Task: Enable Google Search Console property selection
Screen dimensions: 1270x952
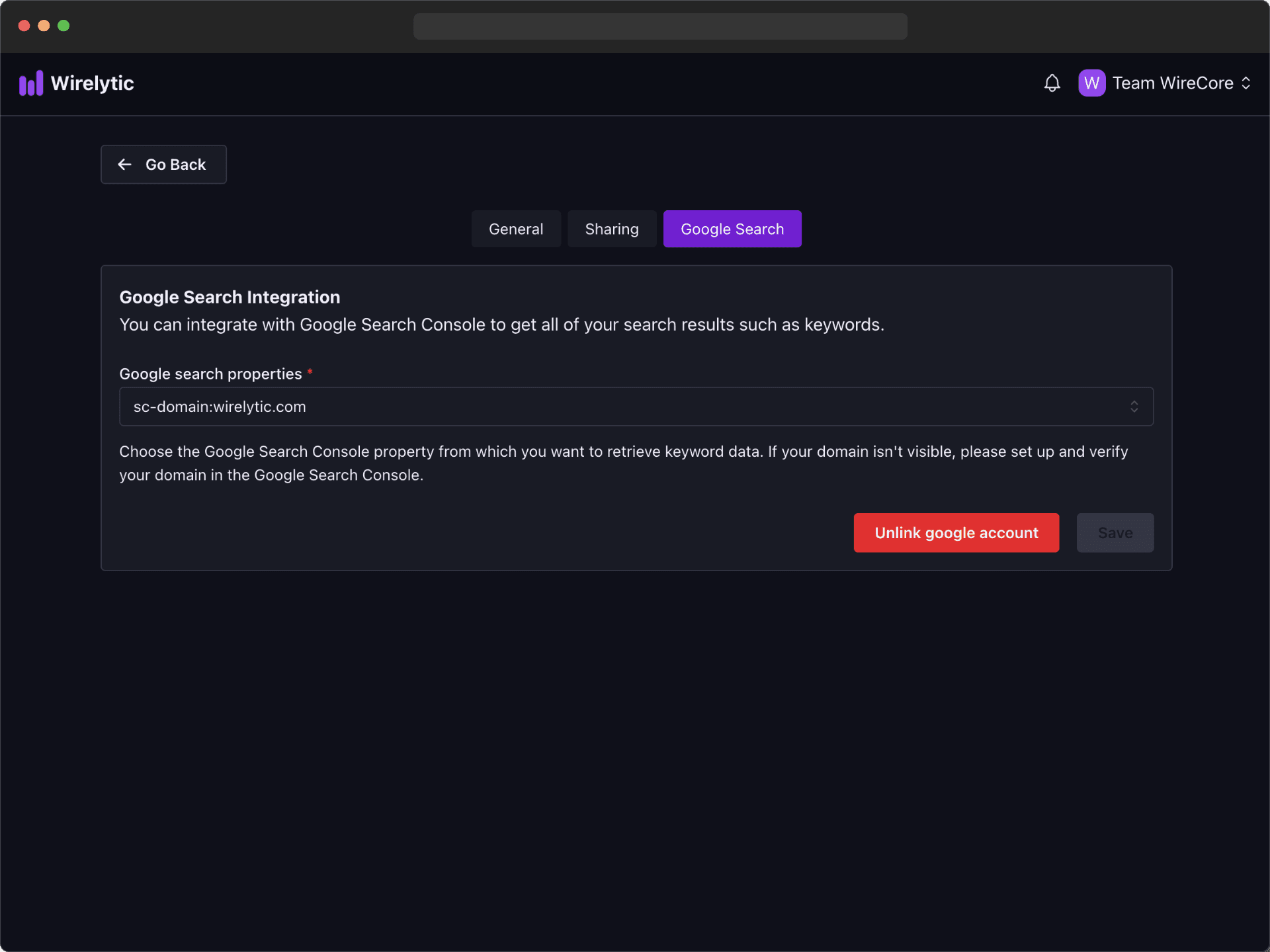Action: [x=635, y=406]
